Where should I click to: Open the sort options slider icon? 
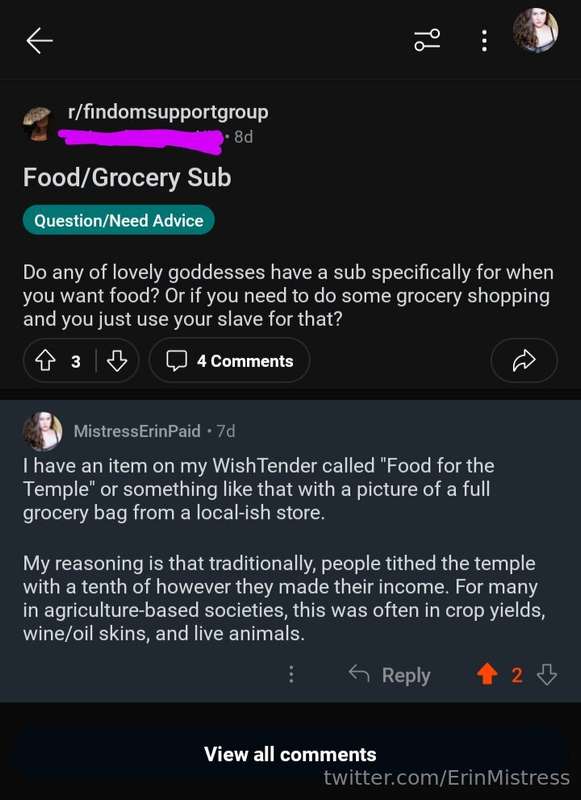427,40
